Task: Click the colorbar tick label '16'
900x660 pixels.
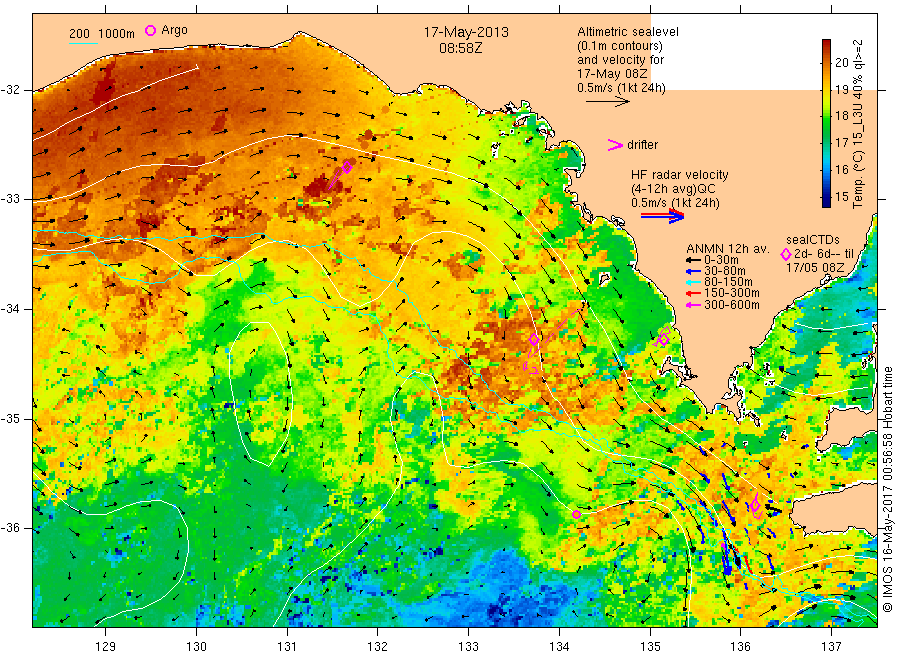Action: 841,169
